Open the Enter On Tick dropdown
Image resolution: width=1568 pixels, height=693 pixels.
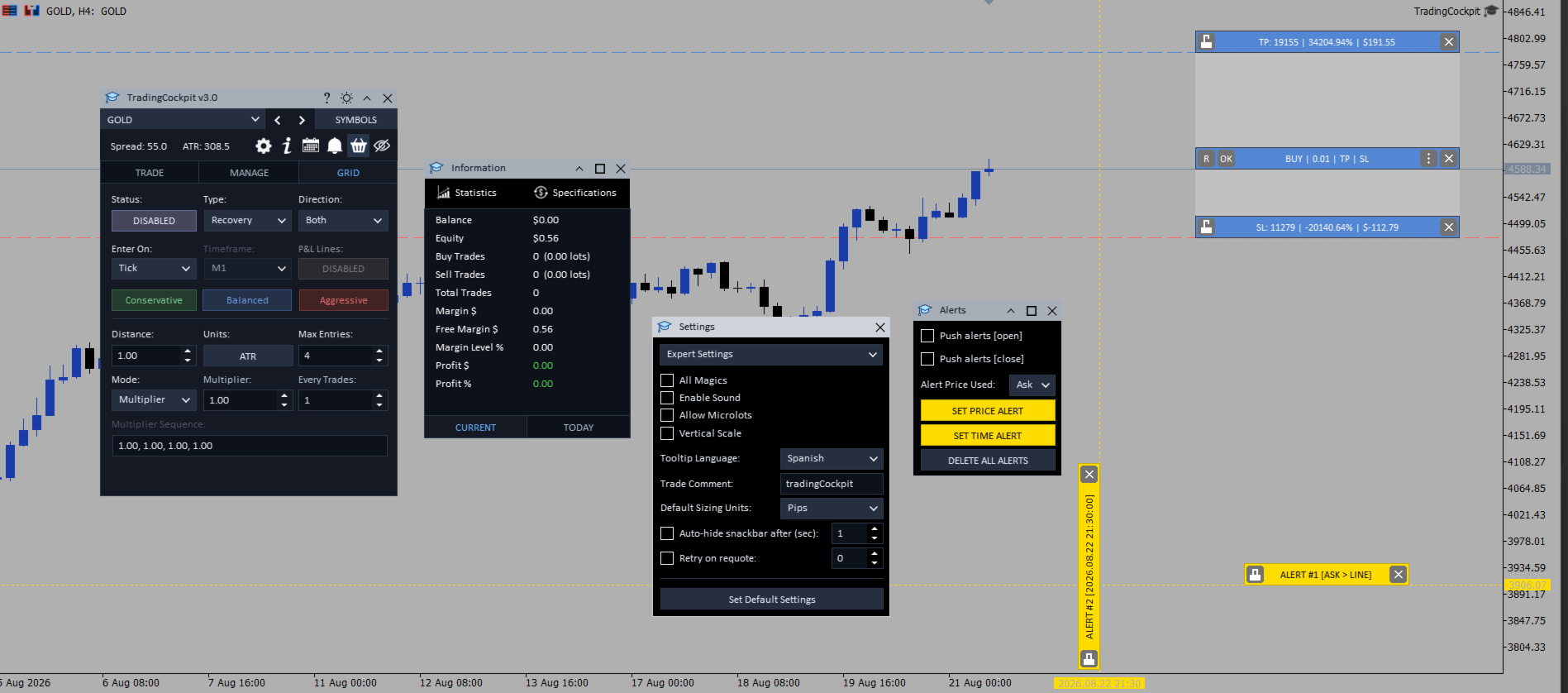[154, 269]
